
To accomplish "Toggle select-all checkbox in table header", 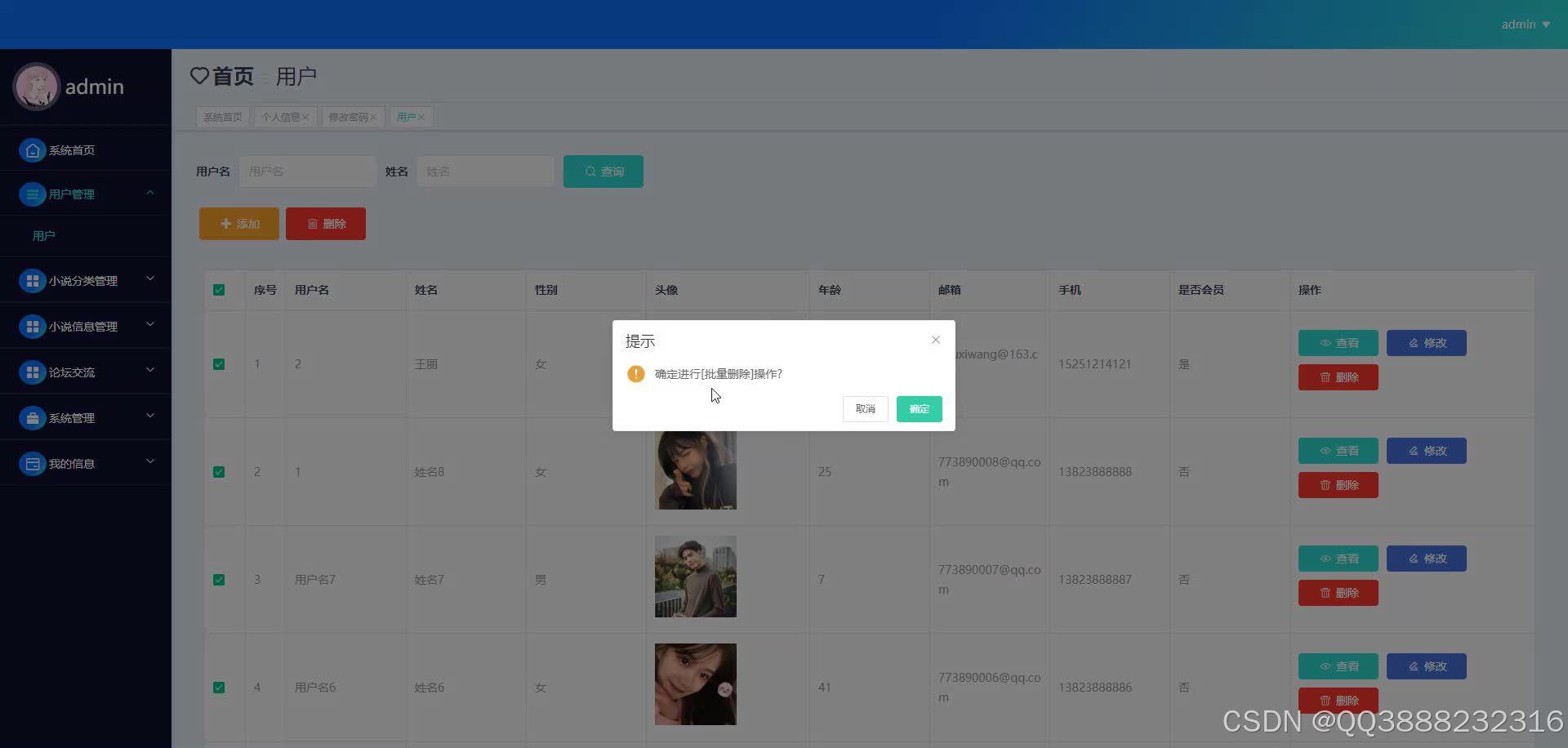I will [x=219, y=290].
